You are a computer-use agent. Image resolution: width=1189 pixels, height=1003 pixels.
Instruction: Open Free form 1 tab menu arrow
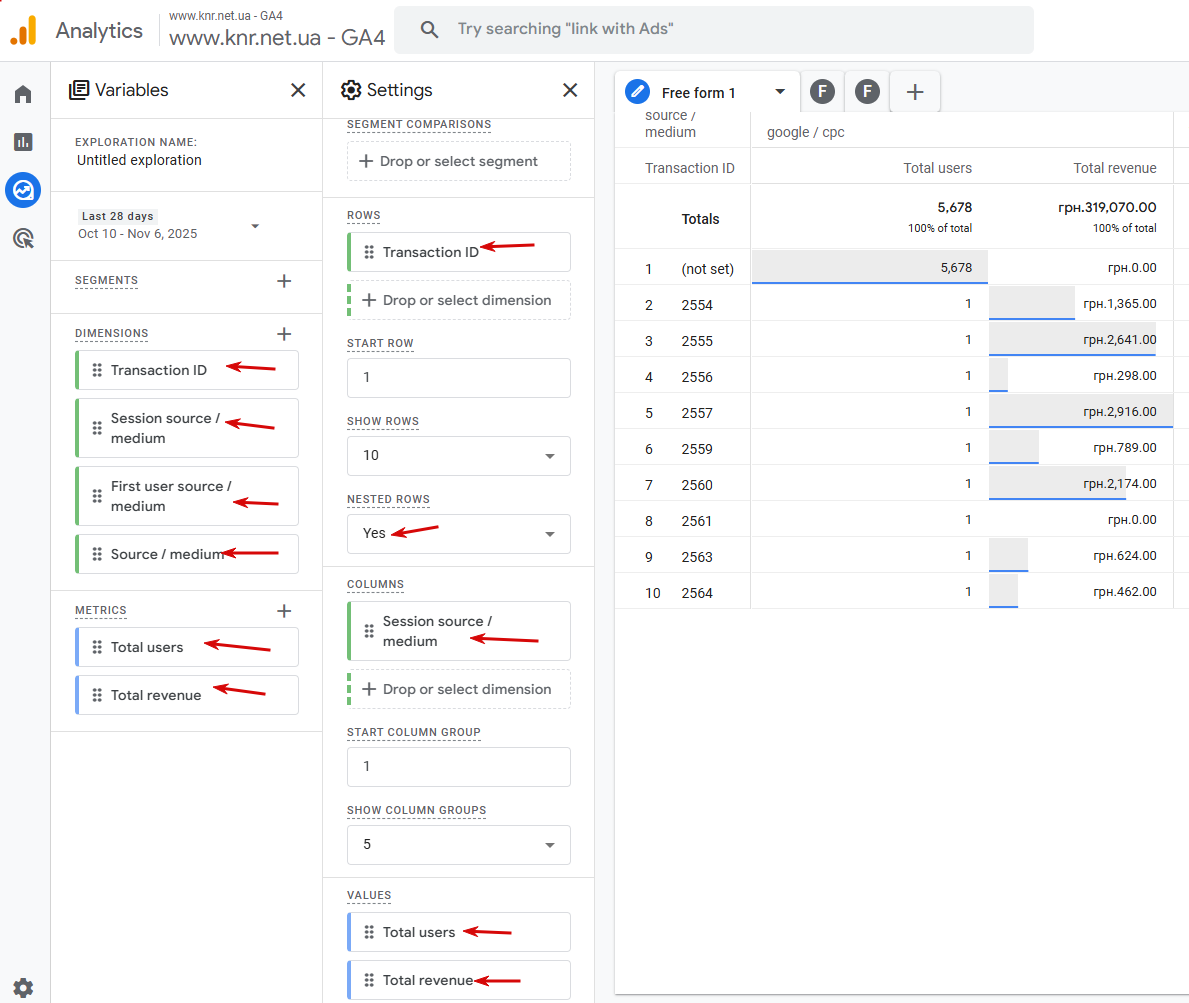pyautogui.click(x=780, y=92)
